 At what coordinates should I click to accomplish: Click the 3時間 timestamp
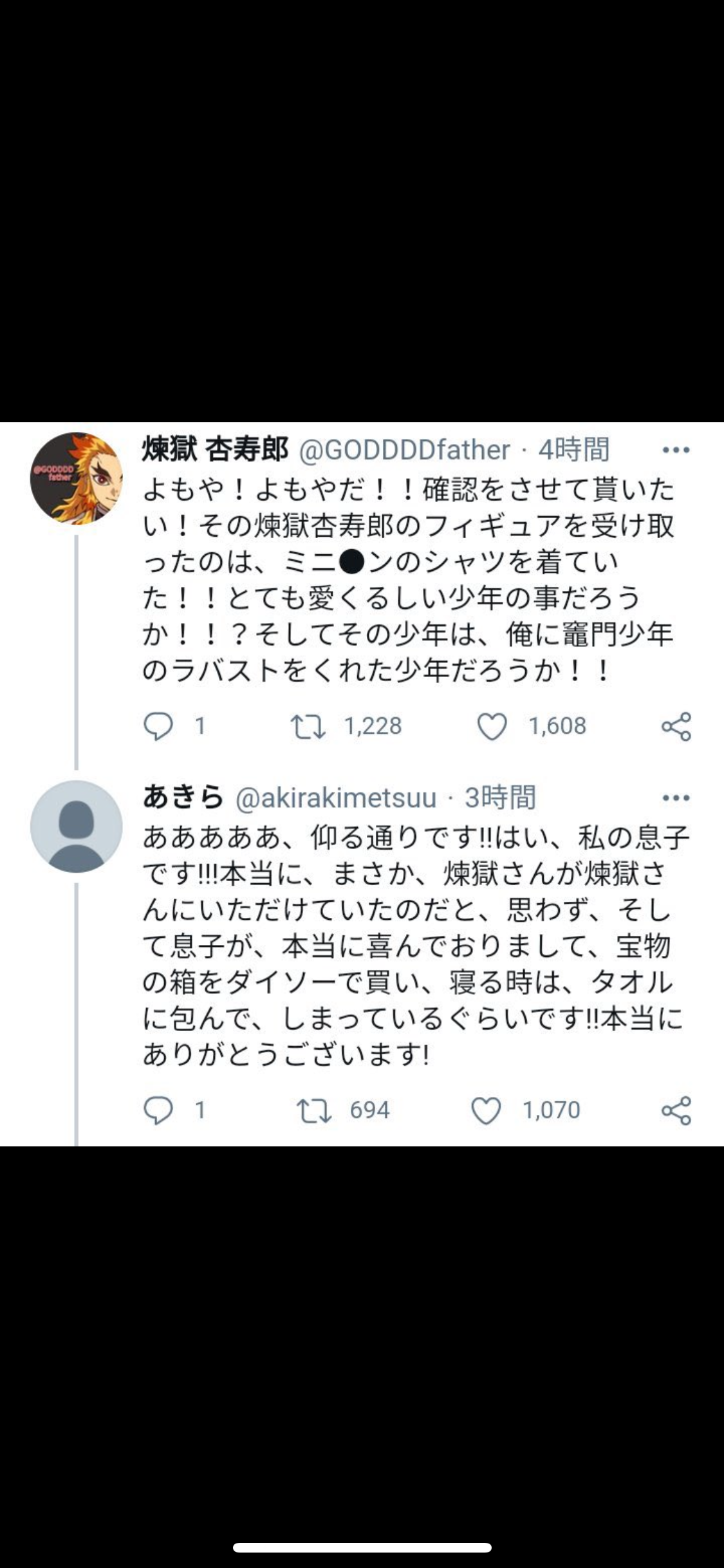[x=500, y=798]
